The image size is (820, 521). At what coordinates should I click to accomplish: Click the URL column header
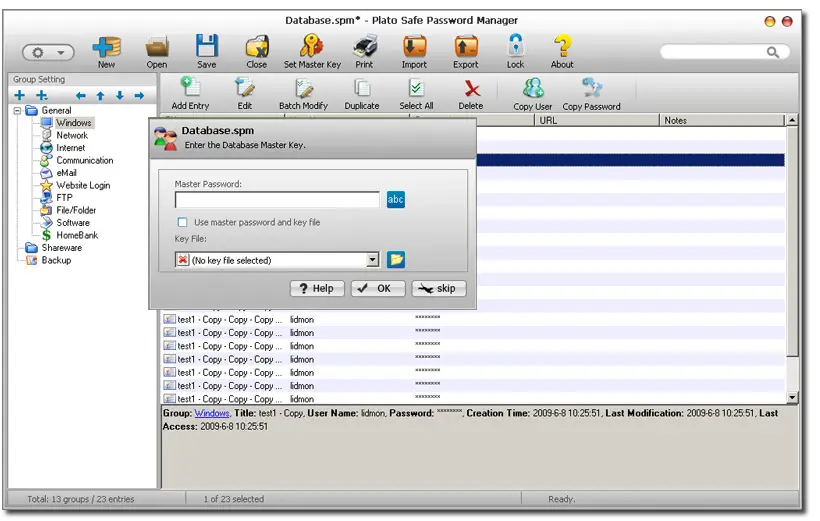tap(596, 120)
